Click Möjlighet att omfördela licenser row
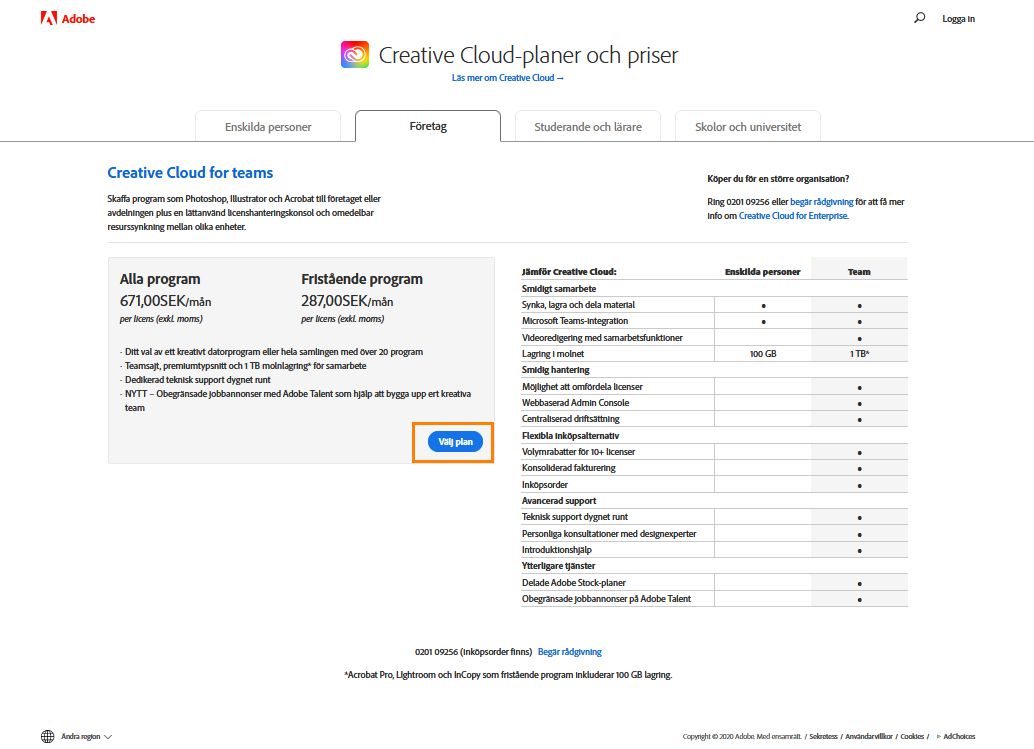 tap(714, 387)
